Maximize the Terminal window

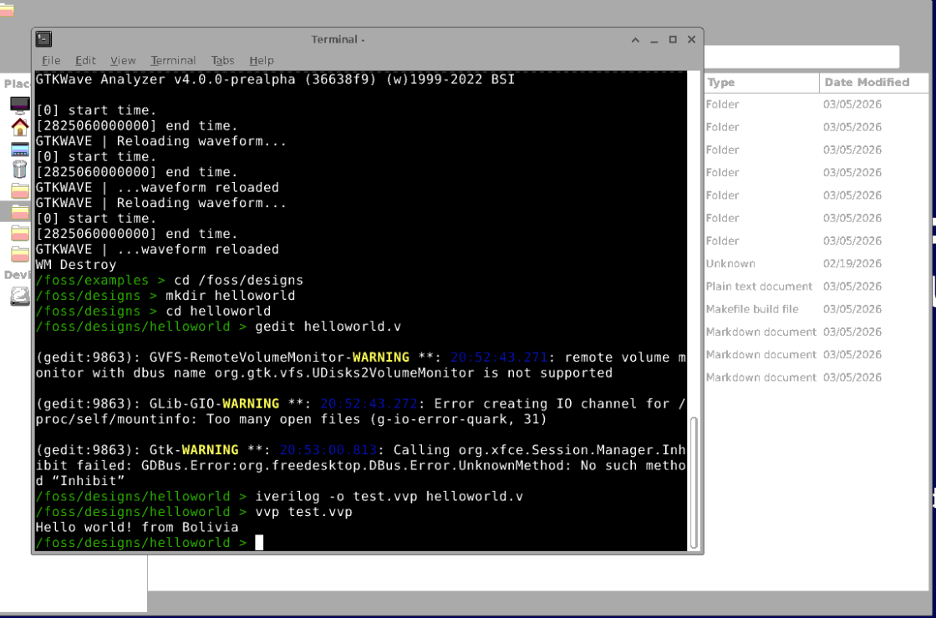point(672,40)
